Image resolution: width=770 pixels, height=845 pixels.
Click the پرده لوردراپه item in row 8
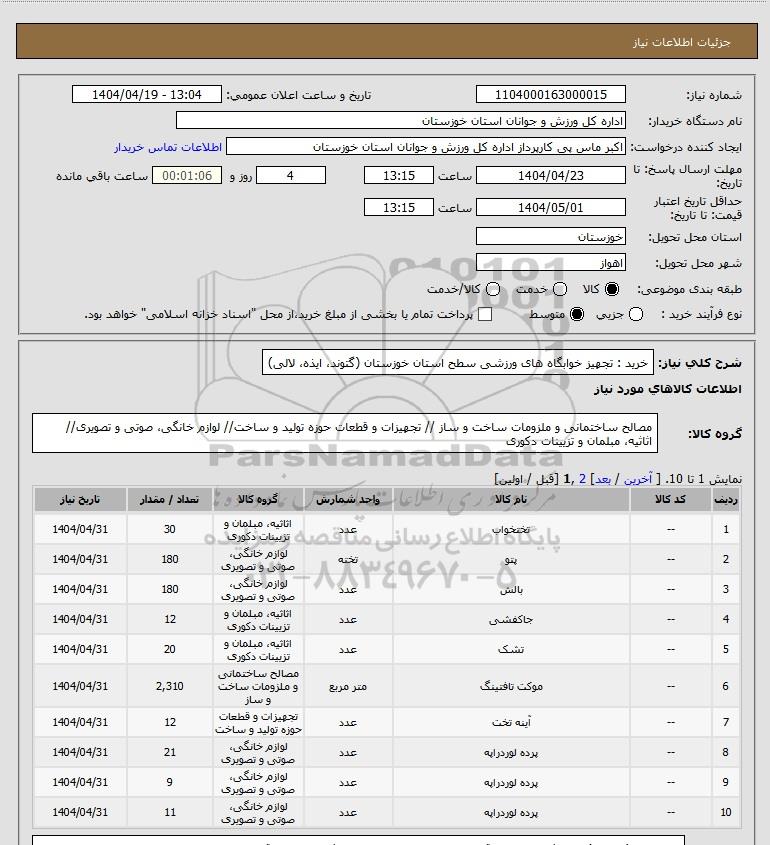pyautogui.click(x=511, y=752)
